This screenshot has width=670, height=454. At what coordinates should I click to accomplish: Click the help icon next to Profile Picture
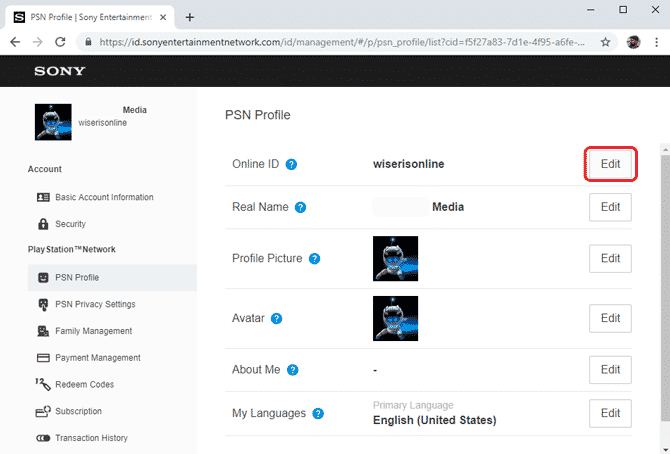[x=314, y=259]
